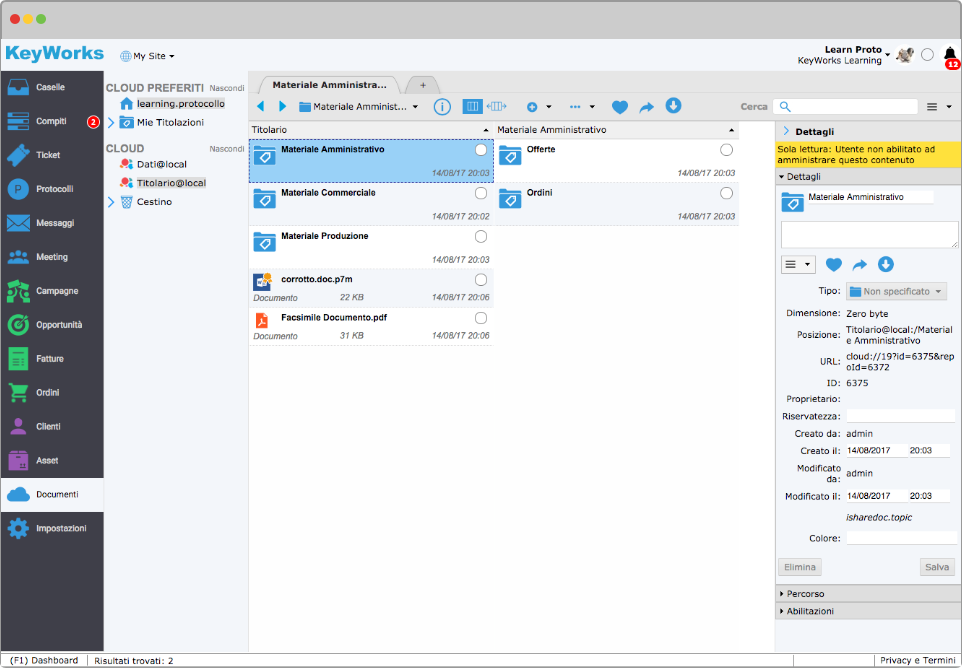This screenshot has height=668, width=962.
Task: Select Dati@local in the cloud tree
Action: point(162,164)
